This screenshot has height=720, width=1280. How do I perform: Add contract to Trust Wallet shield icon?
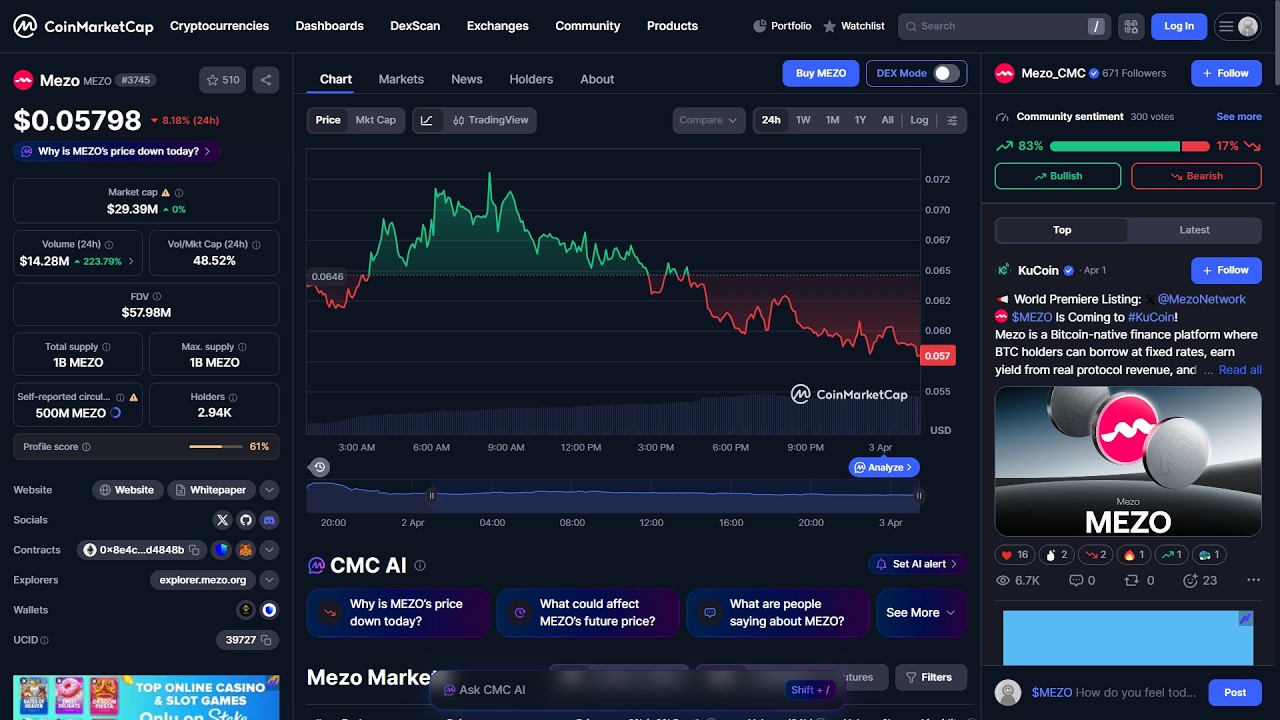click(222, 550)
